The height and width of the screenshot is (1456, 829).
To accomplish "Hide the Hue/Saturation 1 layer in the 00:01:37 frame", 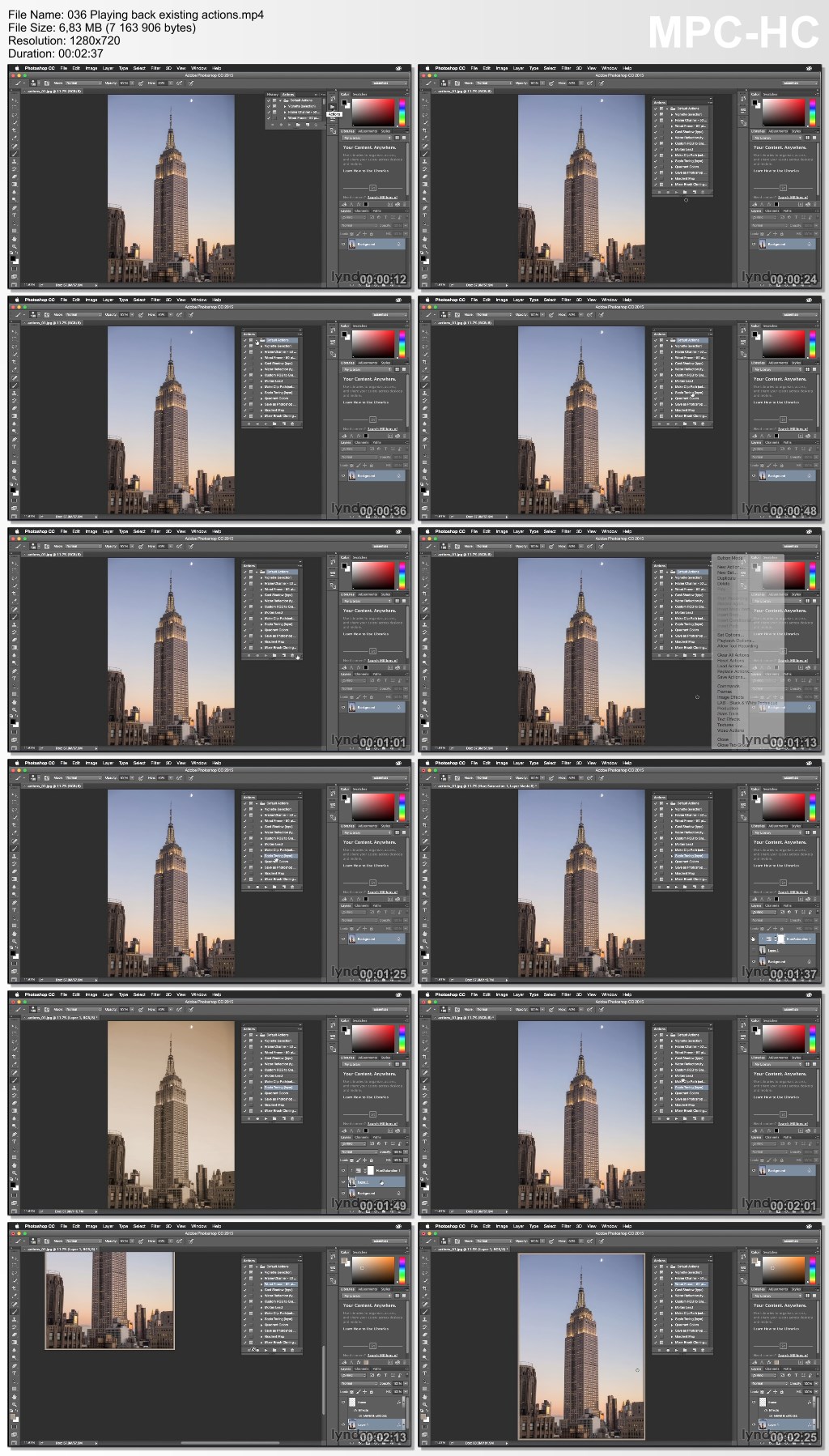I will coord(754,939).
